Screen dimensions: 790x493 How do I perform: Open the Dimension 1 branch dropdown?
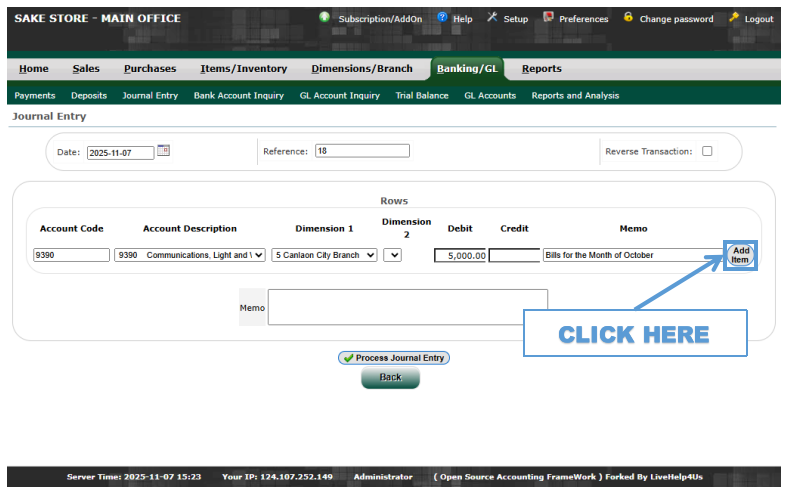[324, 255]
